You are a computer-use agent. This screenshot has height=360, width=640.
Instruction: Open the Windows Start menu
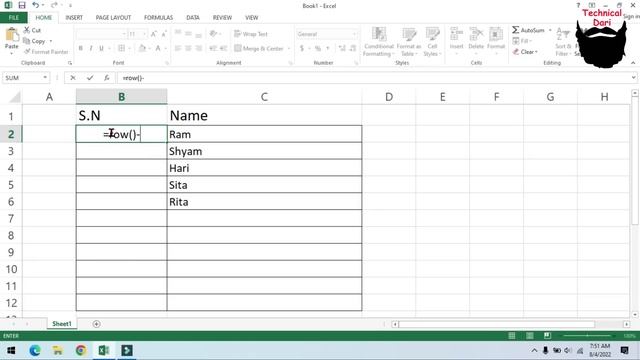click(11, 350)
